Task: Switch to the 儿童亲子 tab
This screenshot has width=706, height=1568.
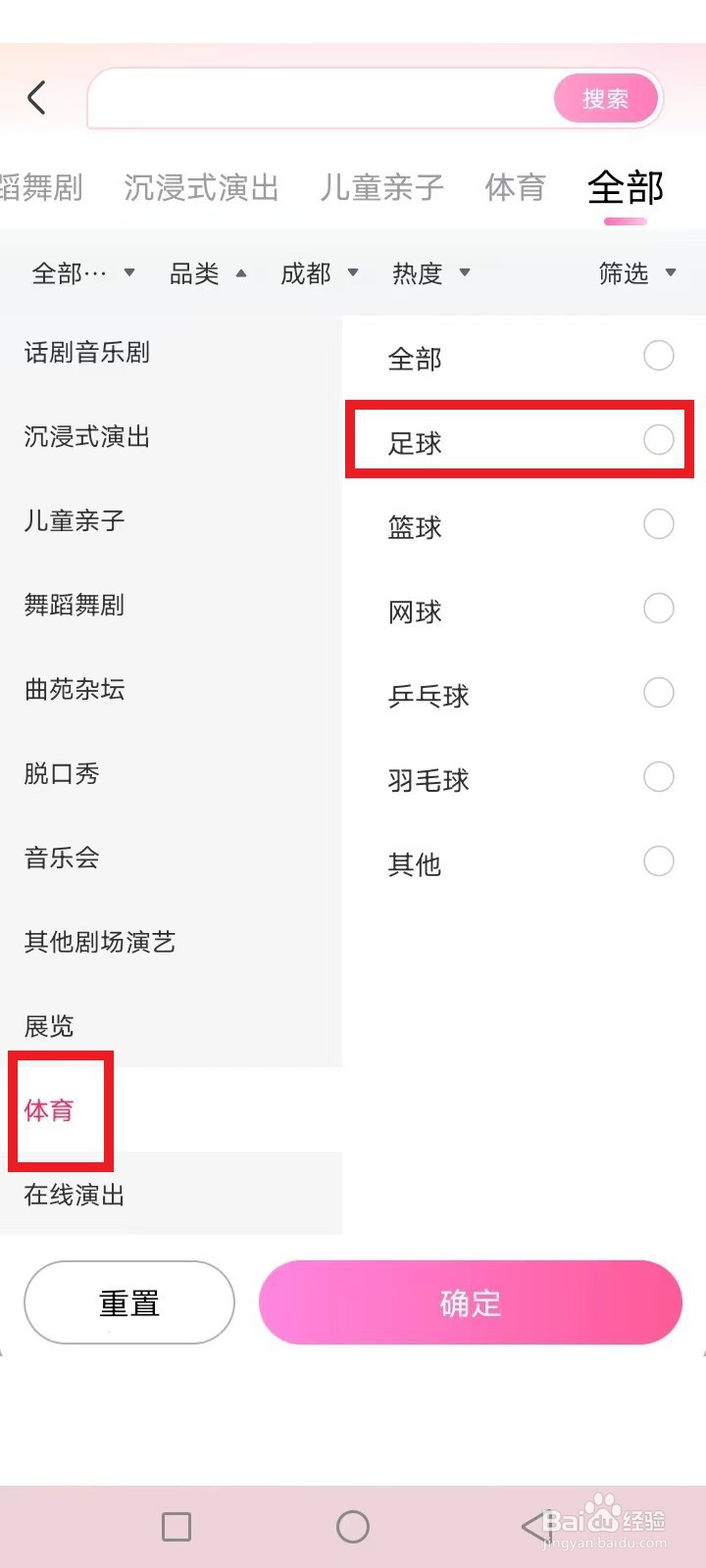Action: (x=381, y=187)
